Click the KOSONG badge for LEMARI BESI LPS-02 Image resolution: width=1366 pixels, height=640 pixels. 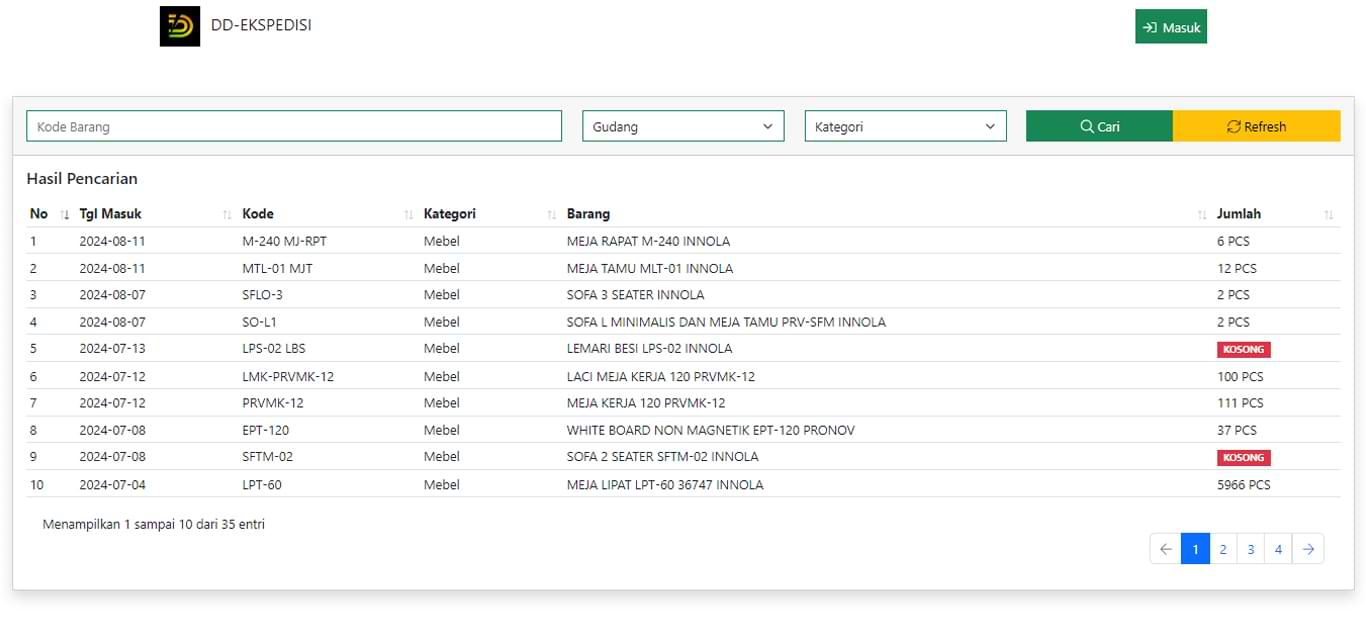coord(1243,349)
